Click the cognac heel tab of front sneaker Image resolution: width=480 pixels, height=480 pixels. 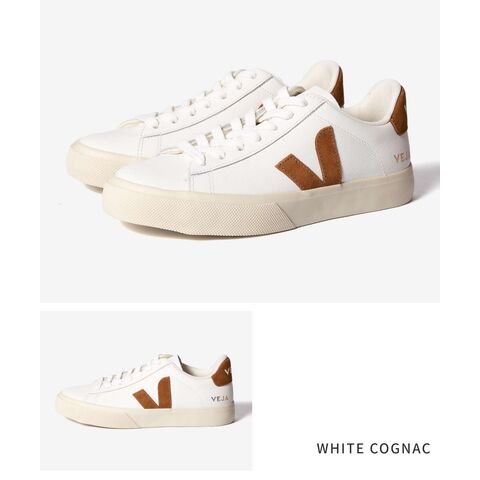coord(399,112)
